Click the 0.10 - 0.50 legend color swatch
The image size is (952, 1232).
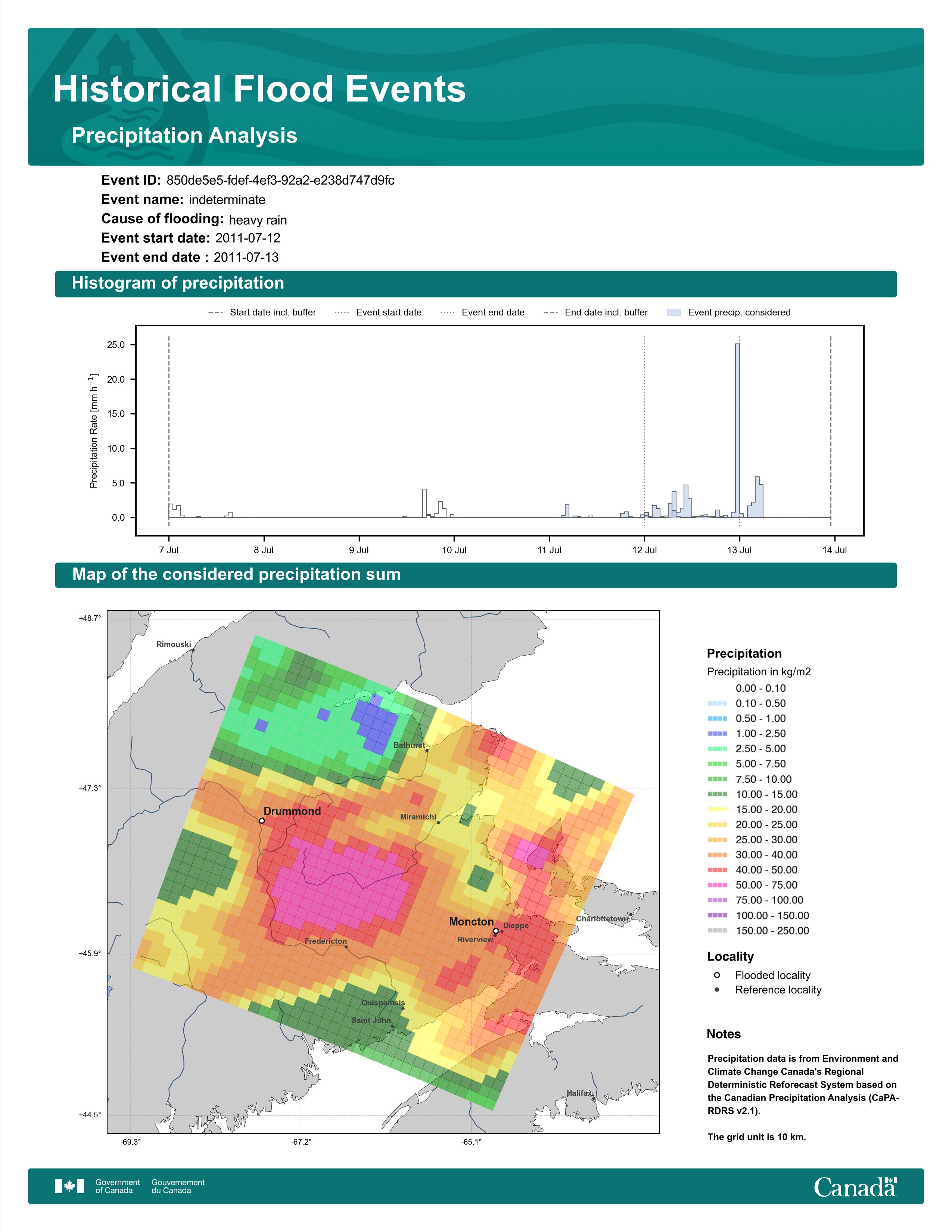pyautogui.click(x=717, y=703)
